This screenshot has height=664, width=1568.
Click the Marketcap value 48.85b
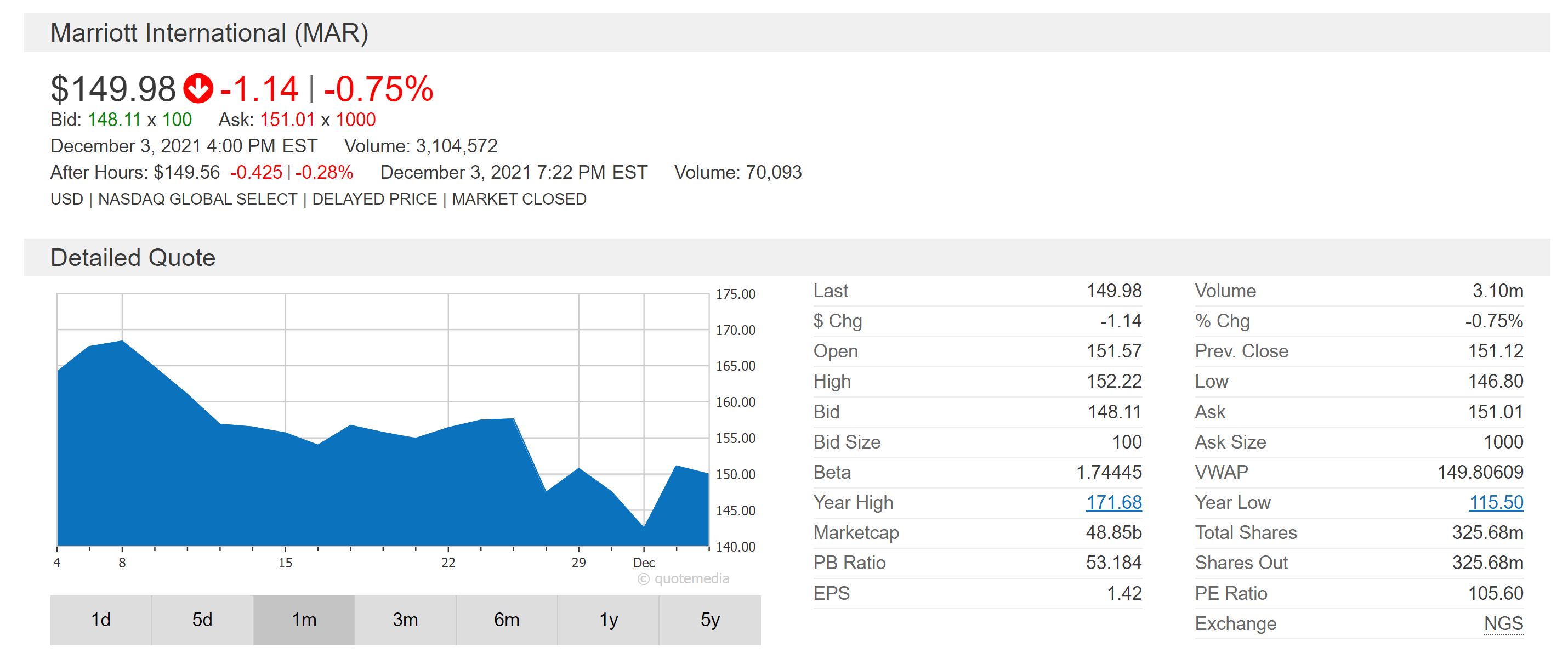[1113, 532]
